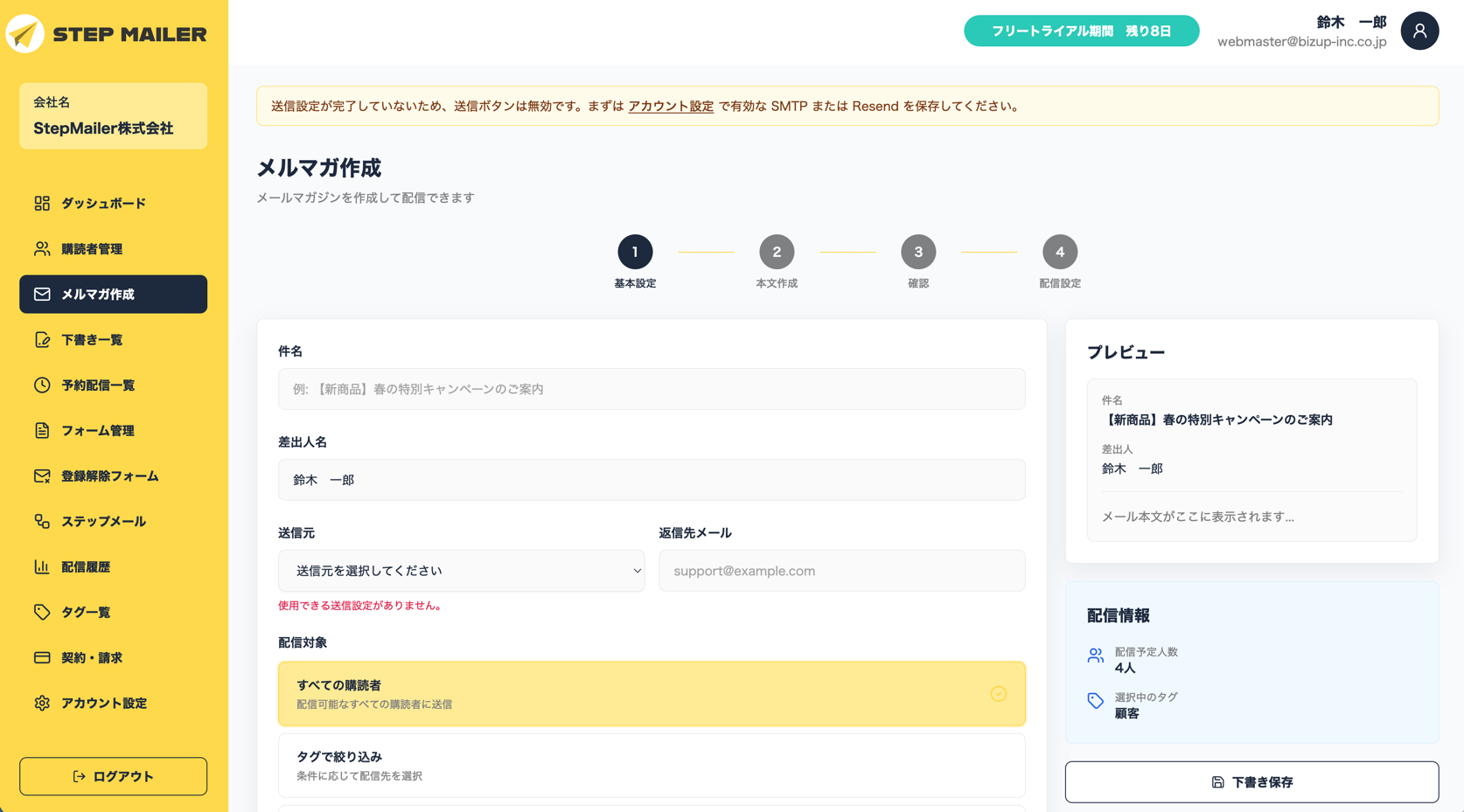Click the アカウント設定 link in warning banner
The height and width of the screenshot is (812, 1464).
(x=671, y=107)
